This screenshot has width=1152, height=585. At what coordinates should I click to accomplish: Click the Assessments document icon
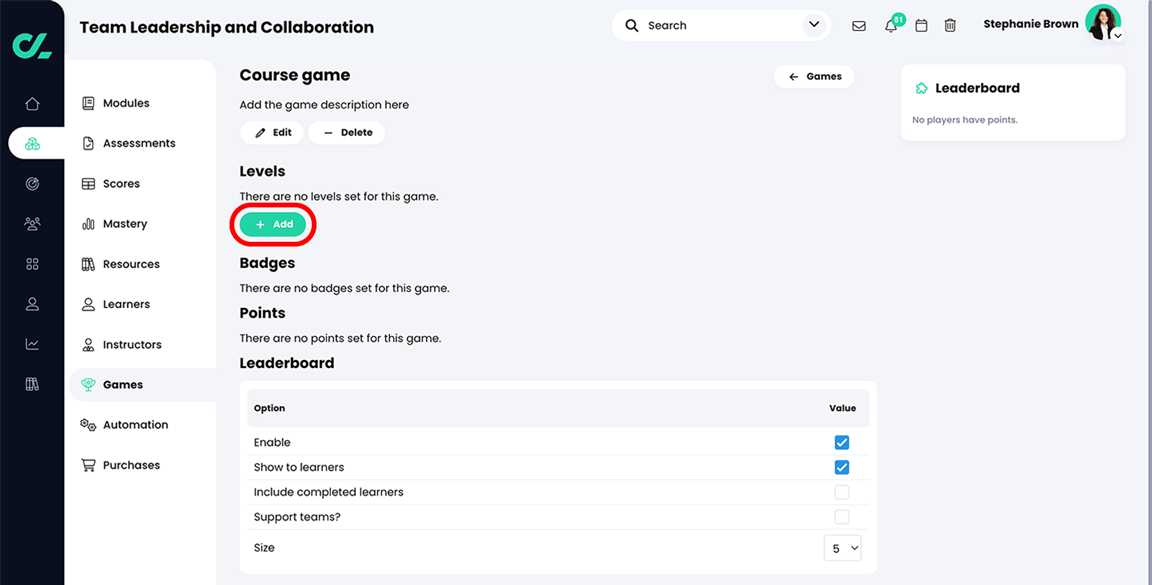tap(88, 143)
